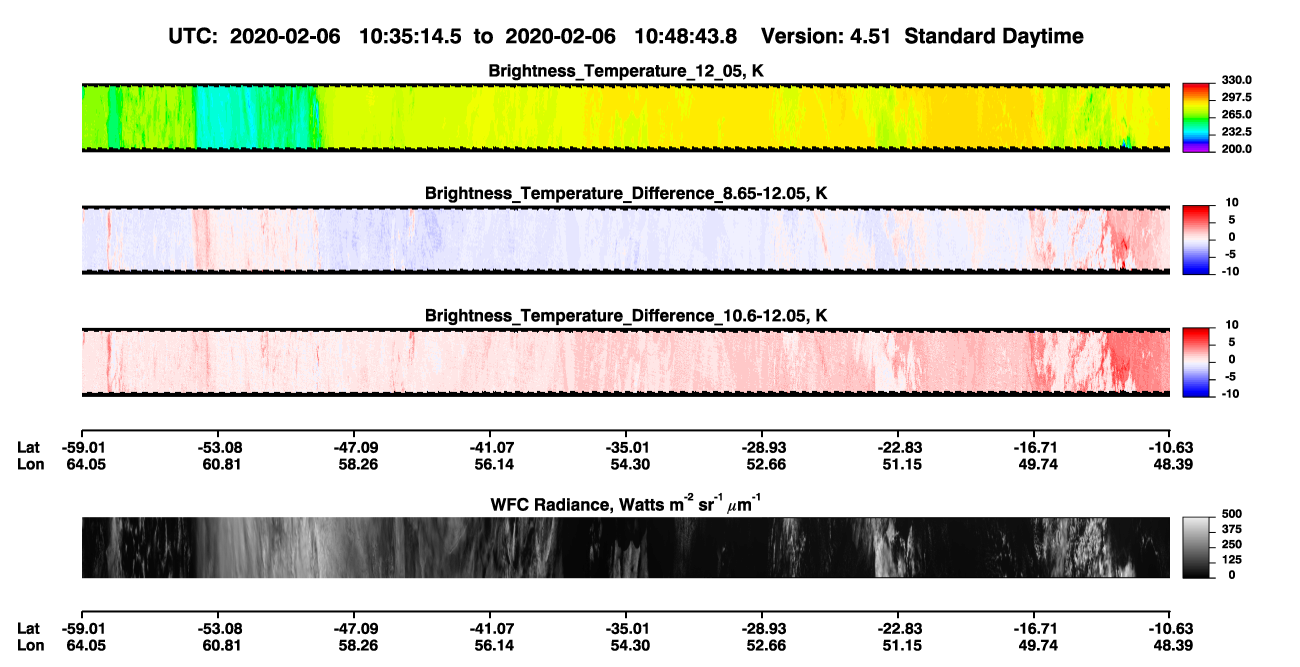Click the 200.0 colorbar label
The height and width of the screenshot is (667, 1300).
click(1236, 148)
